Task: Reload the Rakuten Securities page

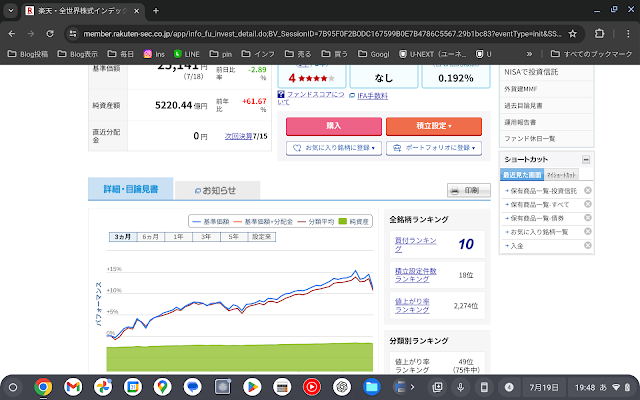Action: (x=50, y=34)
